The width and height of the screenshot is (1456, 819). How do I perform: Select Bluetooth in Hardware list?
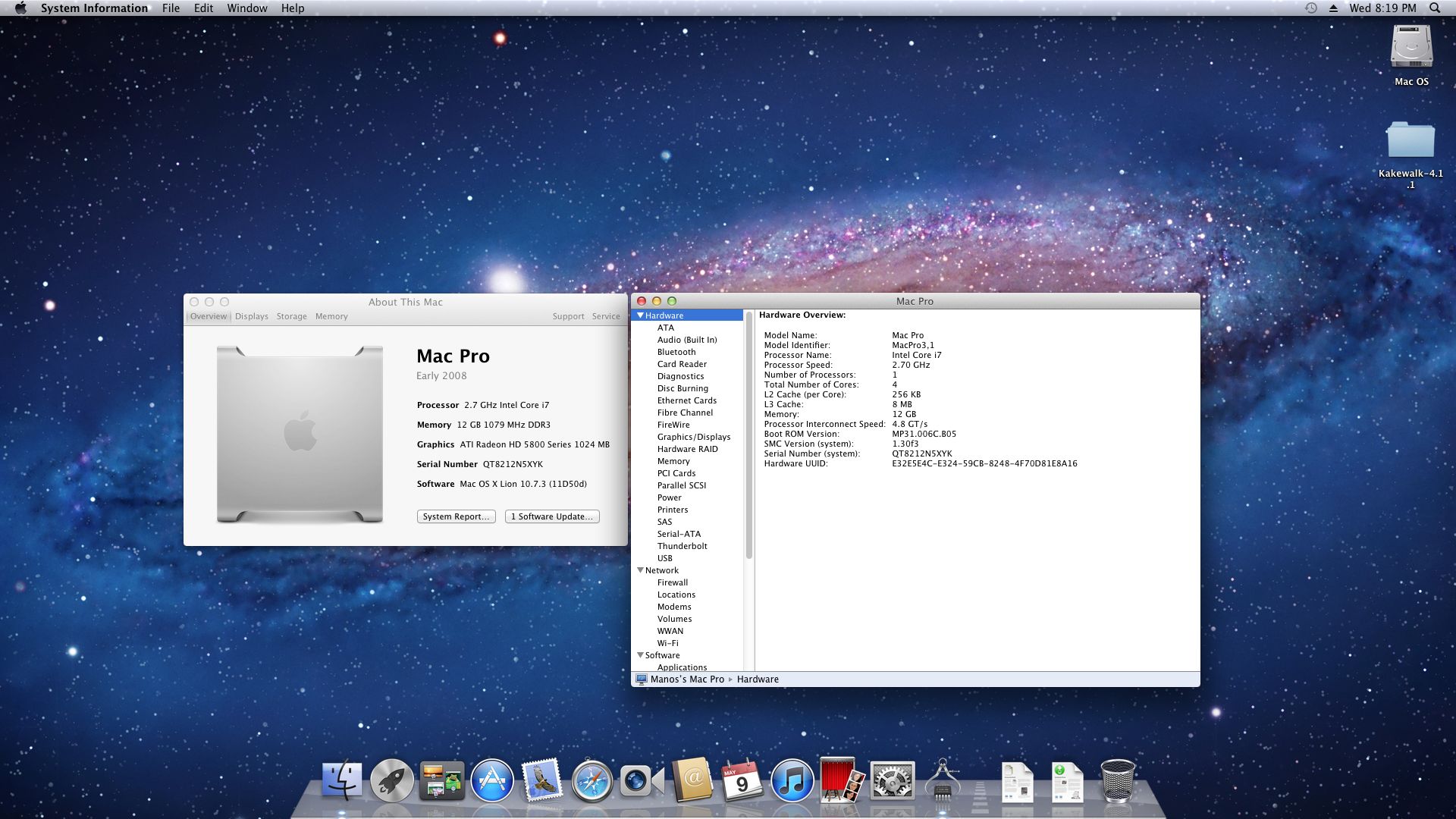676,352
